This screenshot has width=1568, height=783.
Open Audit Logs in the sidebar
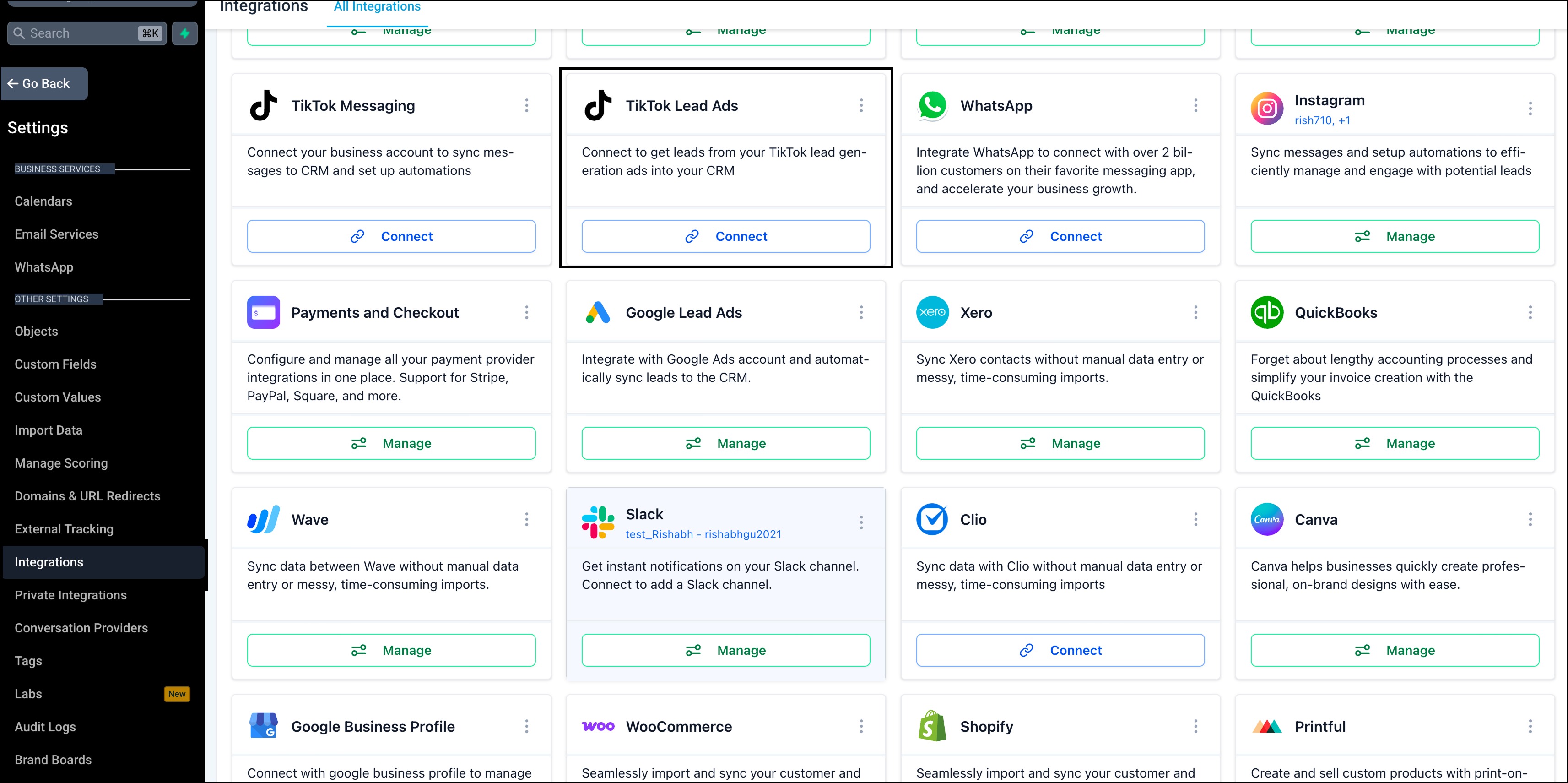pyautogui.click(x=45, y=726)
